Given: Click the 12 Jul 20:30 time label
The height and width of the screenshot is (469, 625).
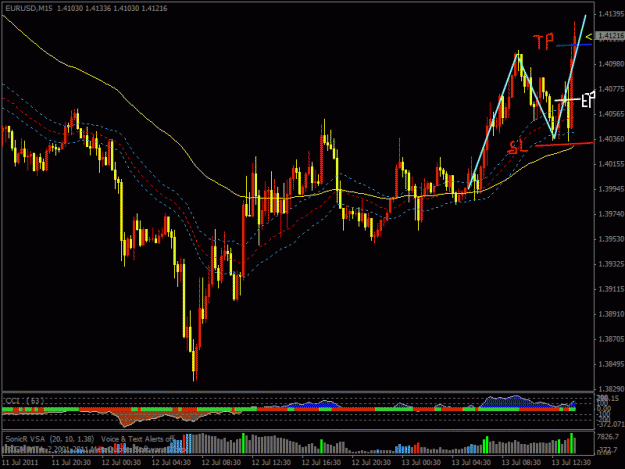Looking at the screenshot, I should (371, 462).
